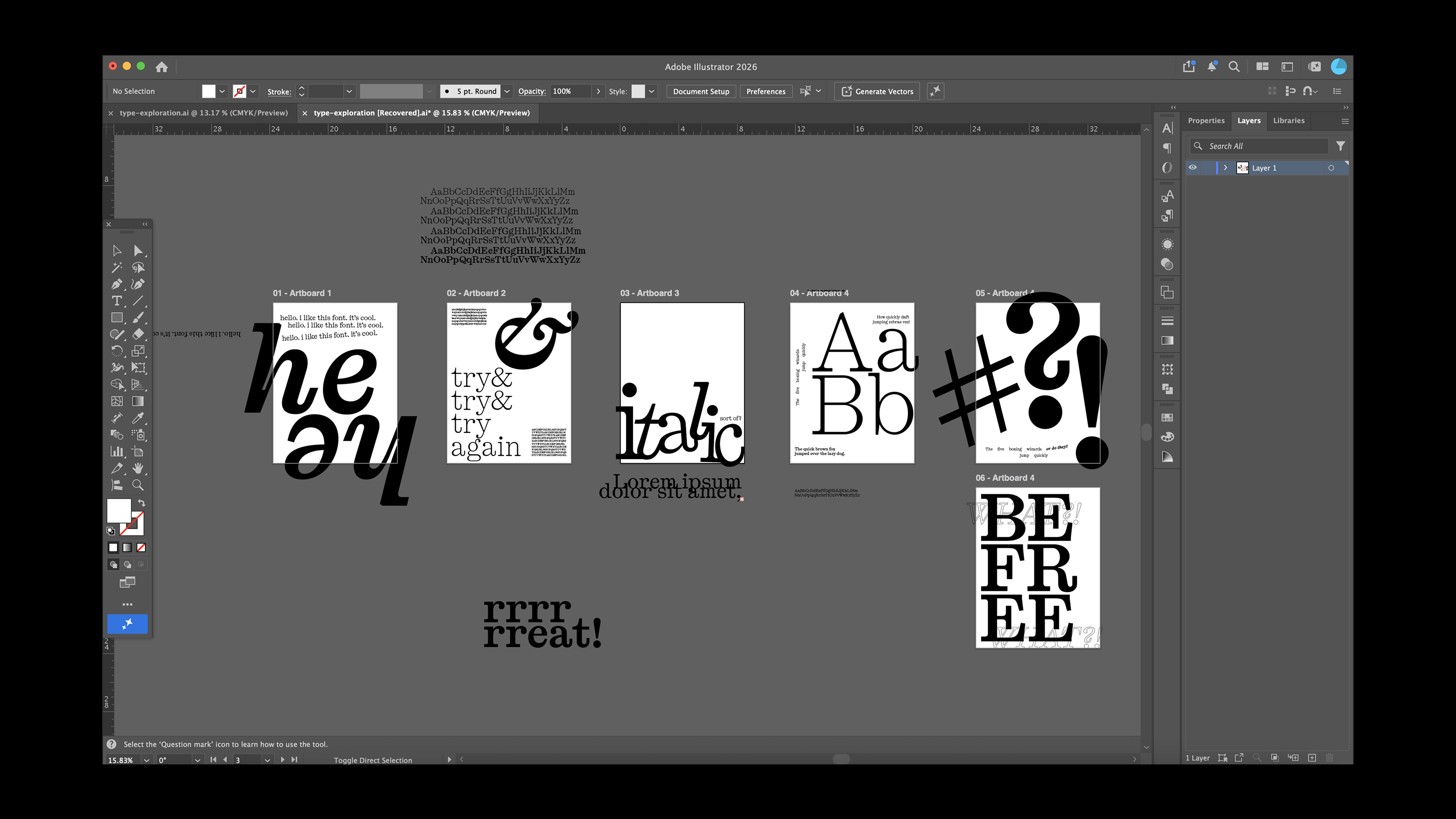
Task: Switch to the Properties tab
Action: [1206, 121]
